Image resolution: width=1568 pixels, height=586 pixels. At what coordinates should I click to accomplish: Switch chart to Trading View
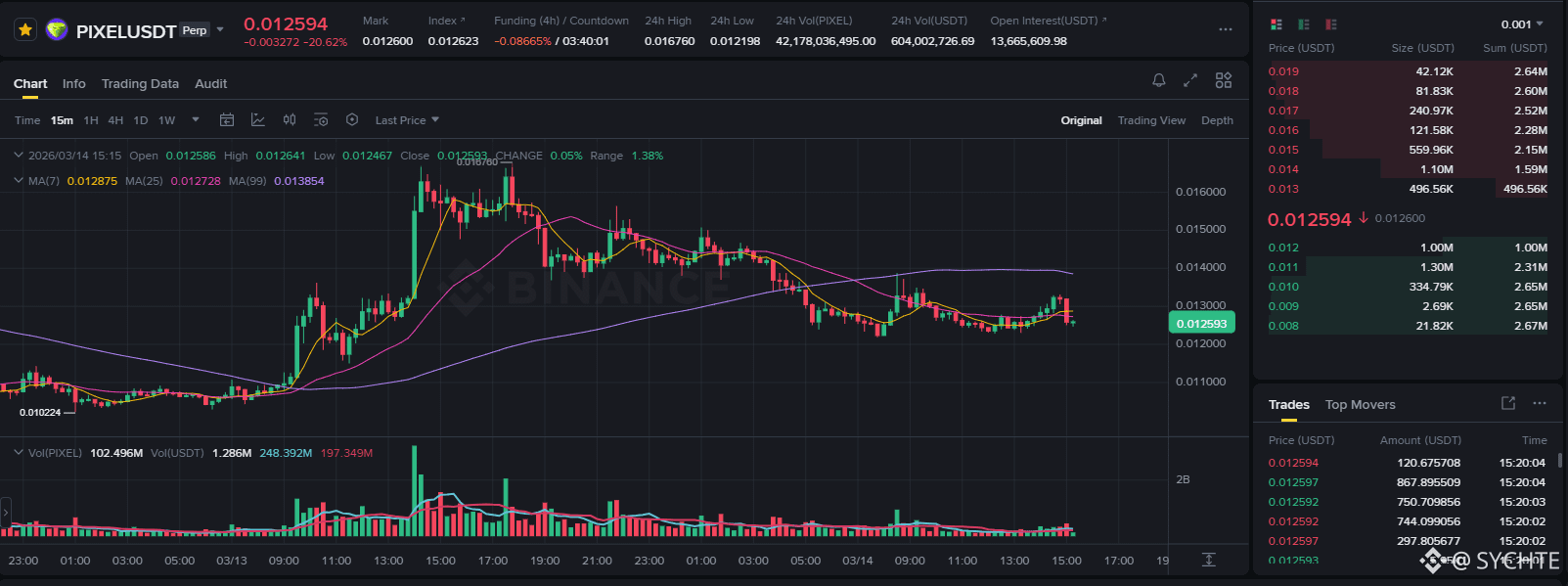point(1151,120)
